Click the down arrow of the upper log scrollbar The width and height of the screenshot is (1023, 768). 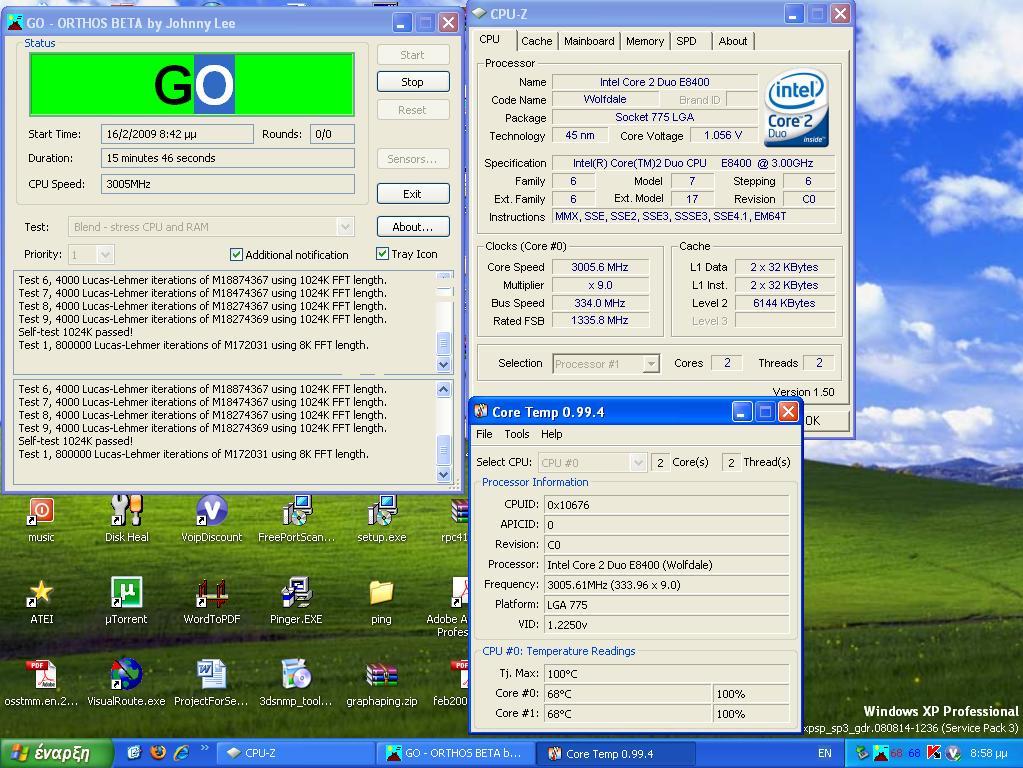(x=444, y=365)
